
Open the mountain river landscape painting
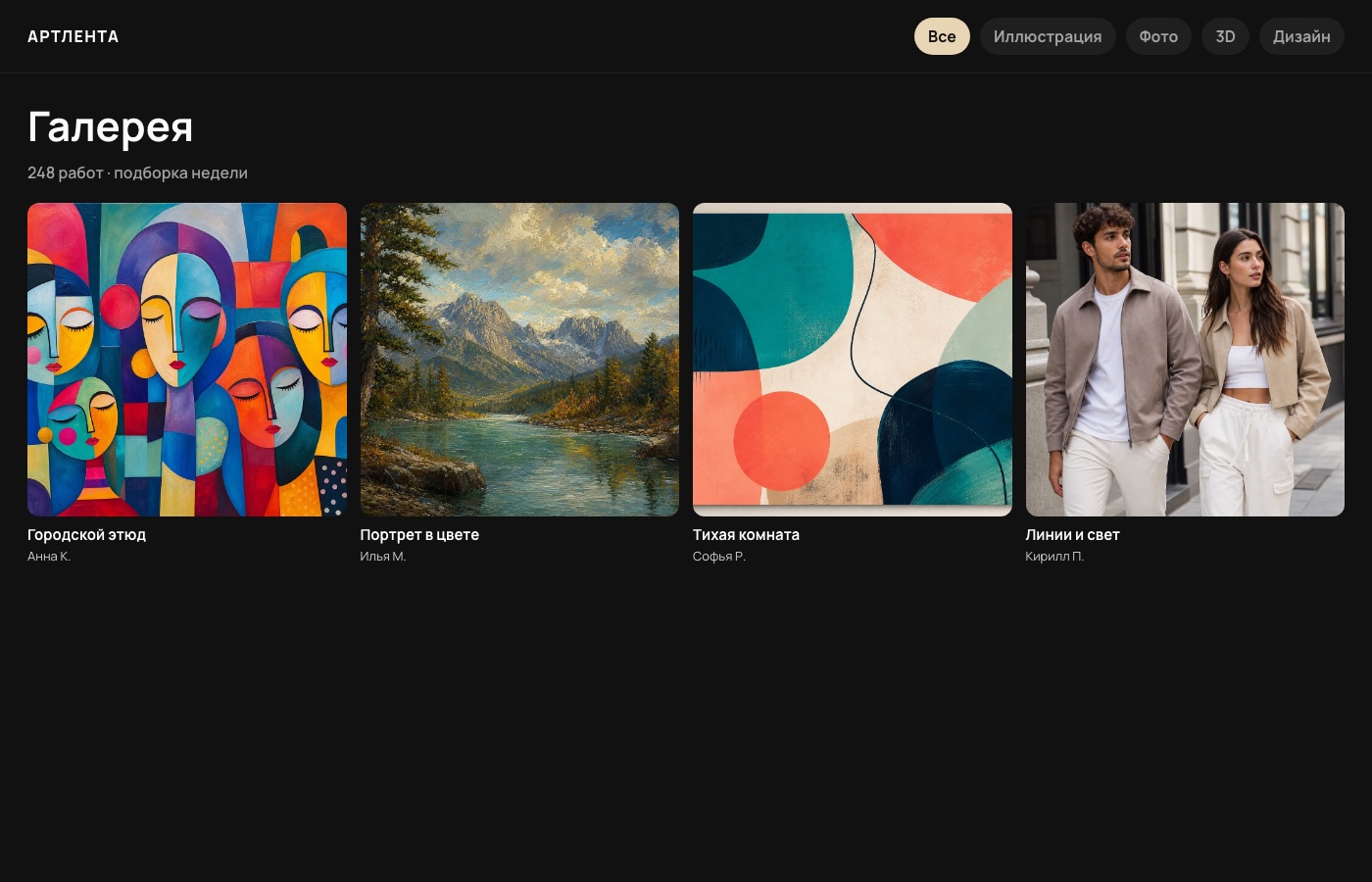tap(519, 360)
